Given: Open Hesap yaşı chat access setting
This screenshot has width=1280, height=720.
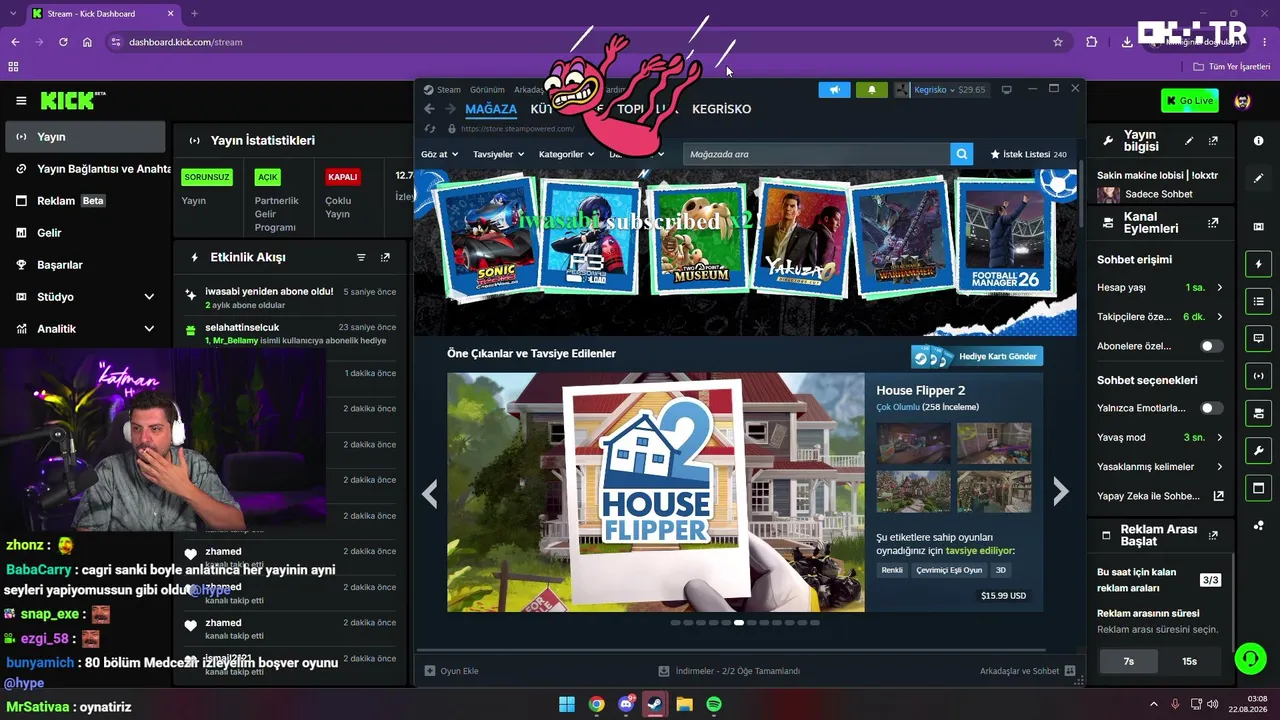Looking at the screenshot, I should (x=1160, y=287).
